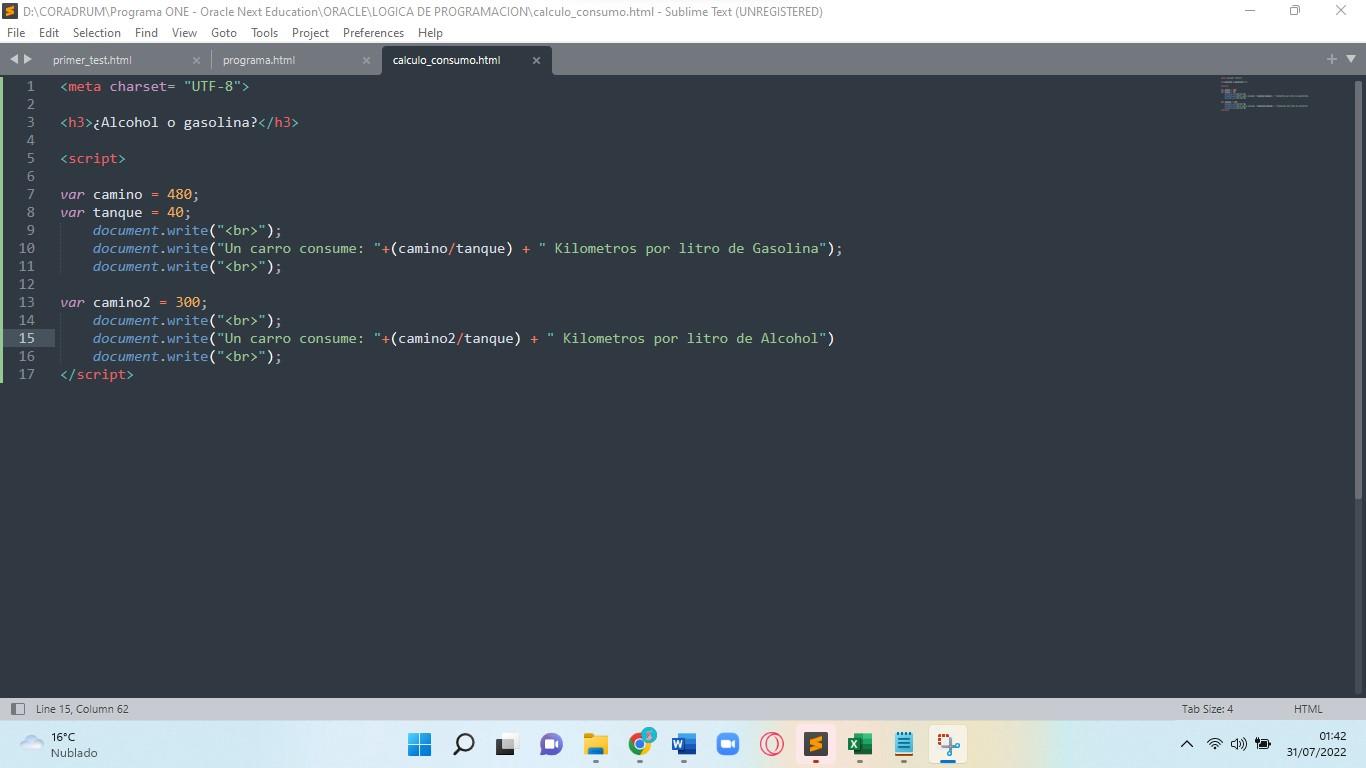Viewport: 1366px width, 768px height.
Task: Click the opening script tag
Action: (93, 158)
